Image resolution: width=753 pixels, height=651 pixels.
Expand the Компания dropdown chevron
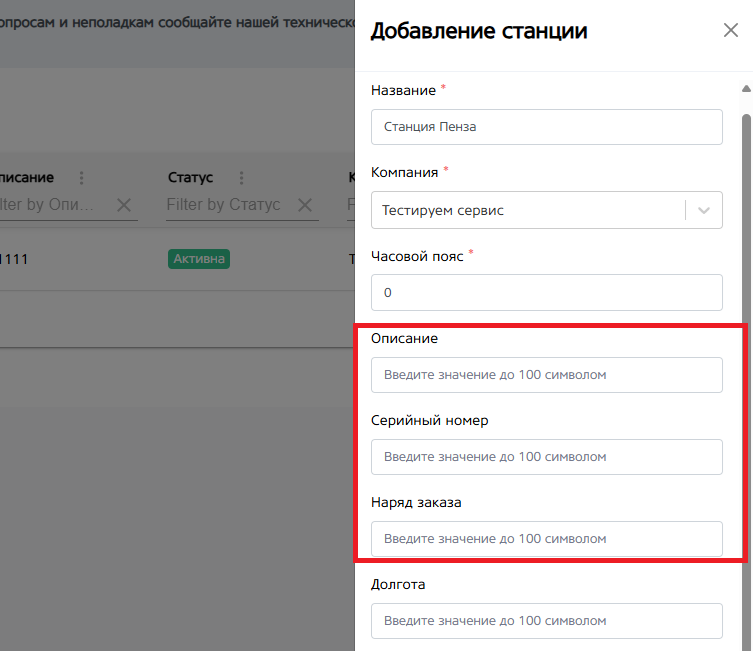(704, 211)
